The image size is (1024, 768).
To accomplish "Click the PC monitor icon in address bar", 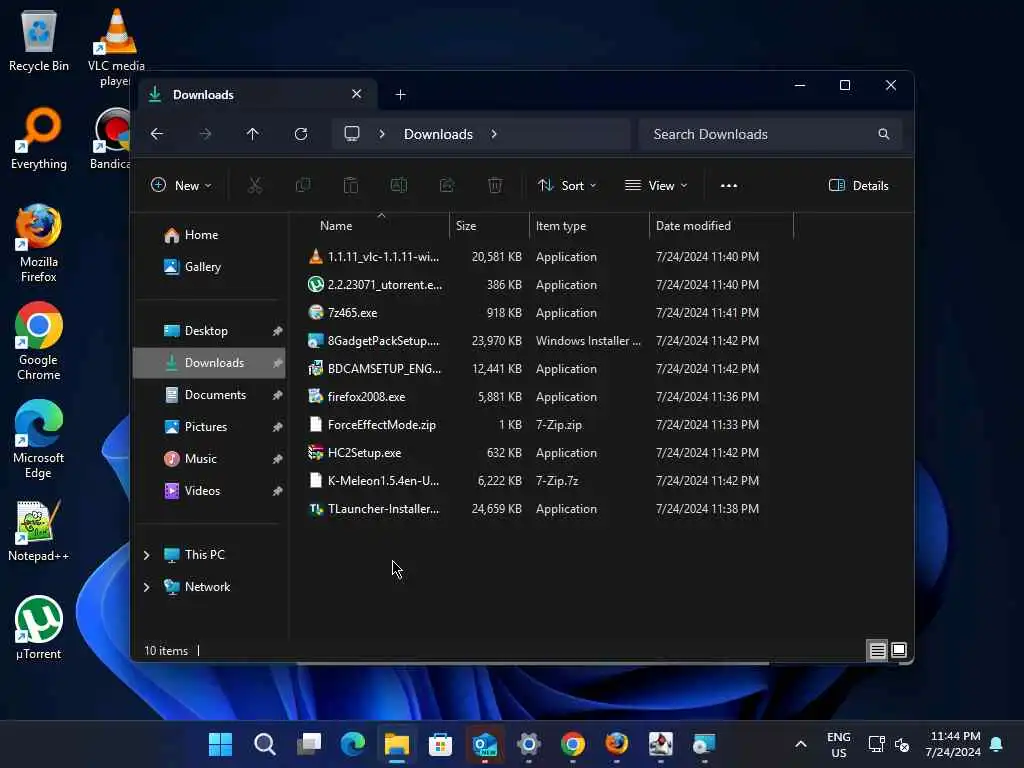I will point(352,134).
